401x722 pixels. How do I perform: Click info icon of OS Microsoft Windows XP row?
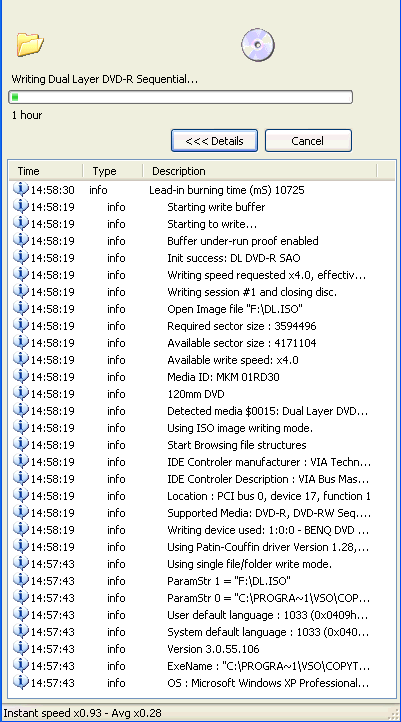[21, 682]
